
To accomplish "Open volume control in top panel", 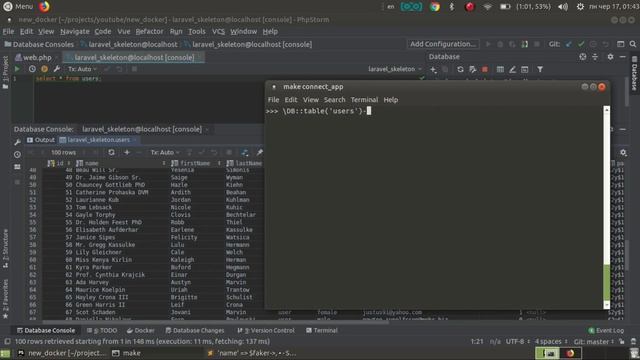I will (x=563, y=7).
